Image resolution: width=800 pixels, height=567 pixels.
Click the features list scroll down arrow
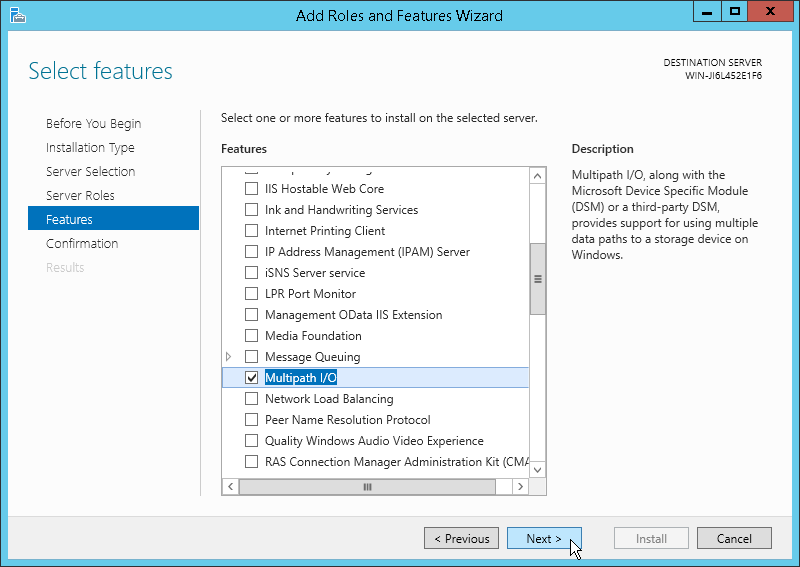tap(537, 470)
